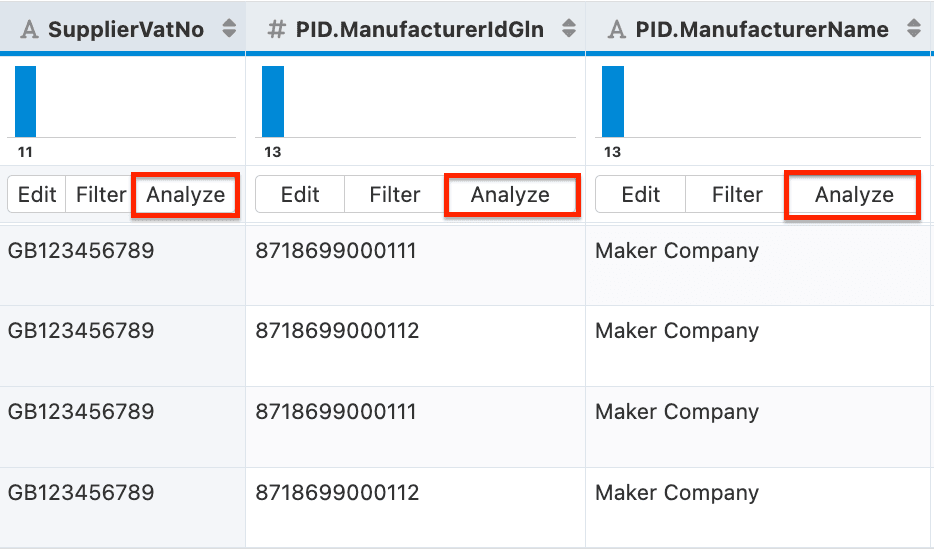The image size is (934, 552).
Task: Run Analyze on the PID.ManufacturerName column
Action: pos(853,195)
